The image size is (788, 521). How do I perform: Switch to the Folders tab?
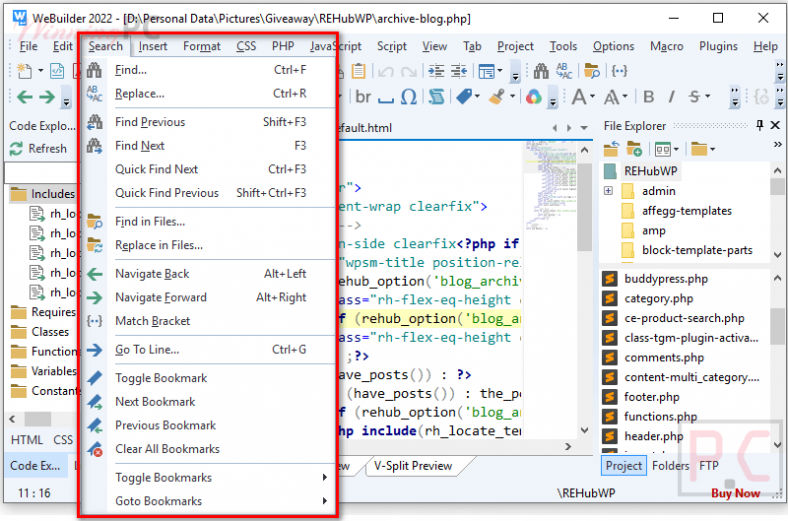pyautogui.click(x=670, y=466)
